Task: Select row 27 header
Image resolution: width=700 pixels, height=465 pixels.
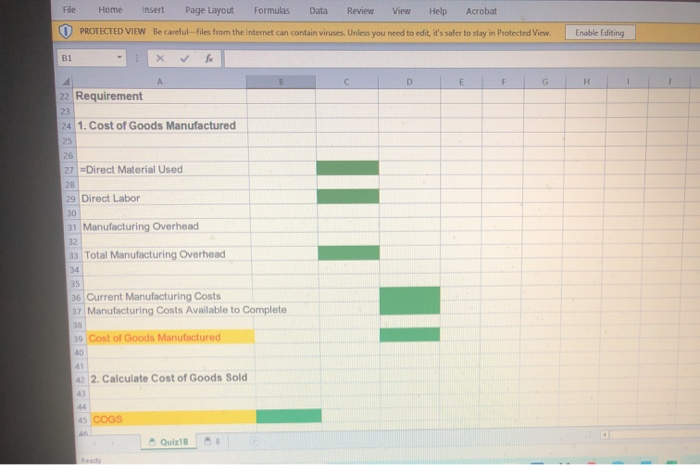Action: tap(69, 170)
